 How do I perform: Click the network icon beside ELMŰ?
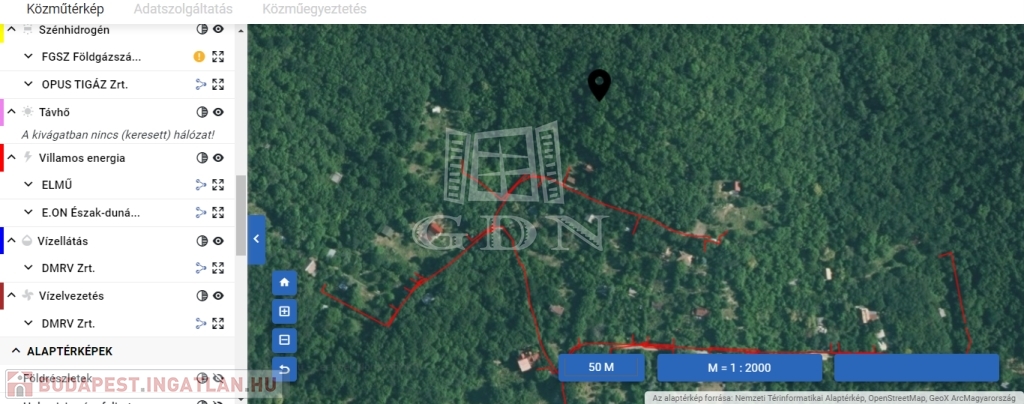click(200, 185)
